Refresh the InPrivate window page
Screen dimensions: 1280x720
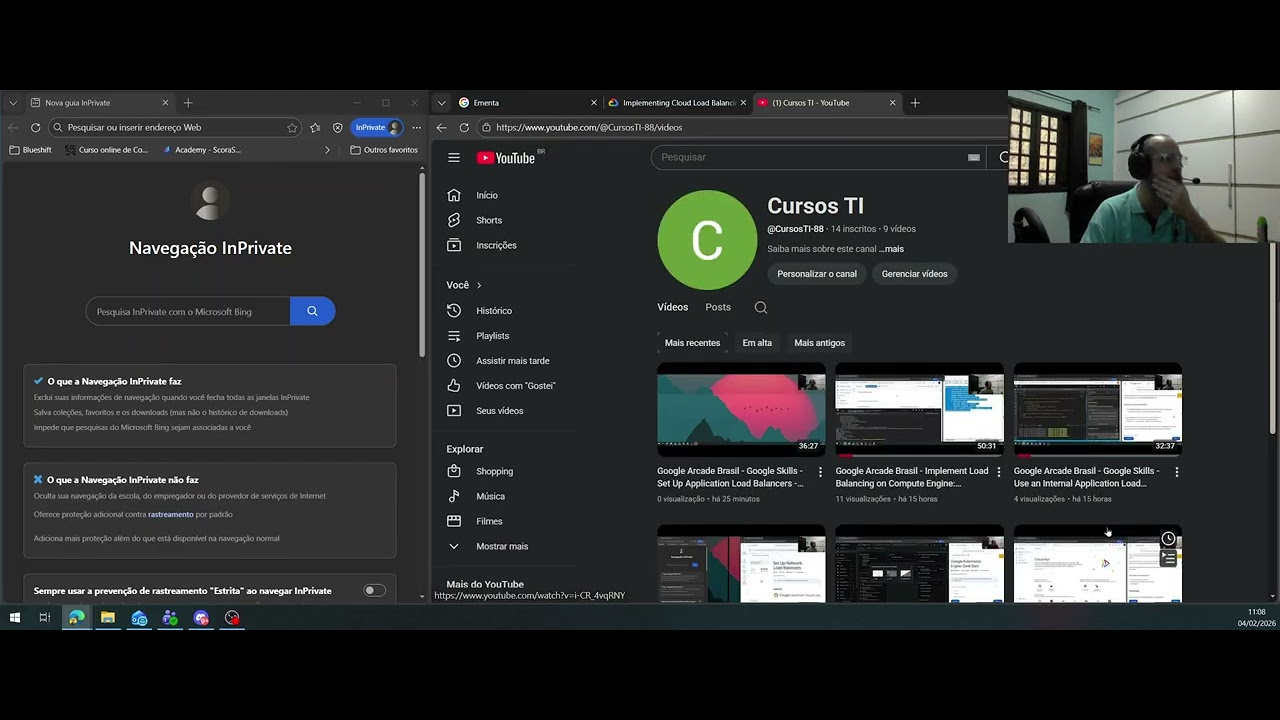click(x=35, y=127)
